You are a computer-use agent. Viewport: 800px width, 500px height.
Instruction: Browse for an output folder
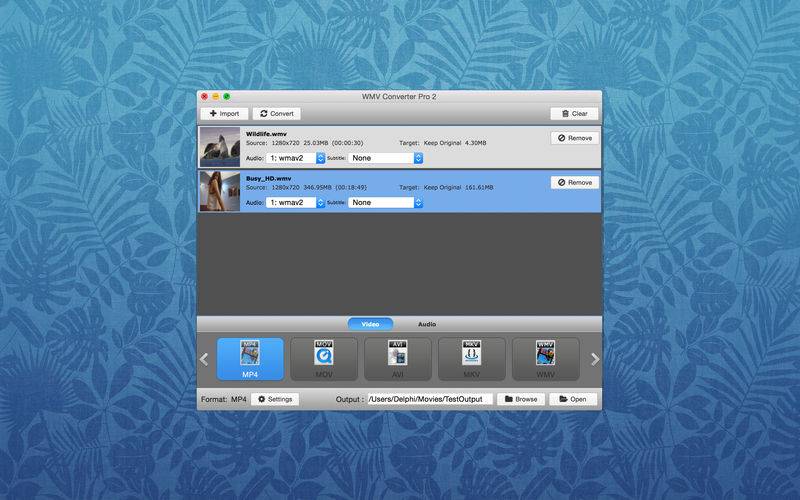tap(521, 399)
